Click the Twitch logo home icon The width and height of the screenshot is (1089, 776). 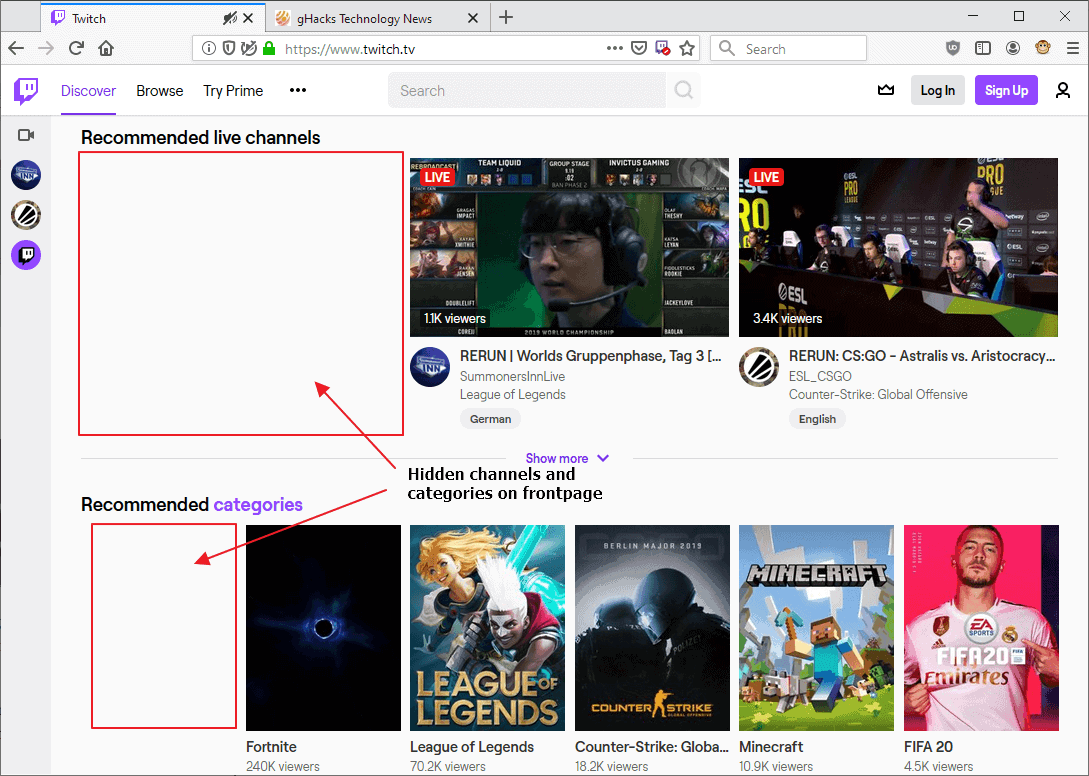(26, 91)
